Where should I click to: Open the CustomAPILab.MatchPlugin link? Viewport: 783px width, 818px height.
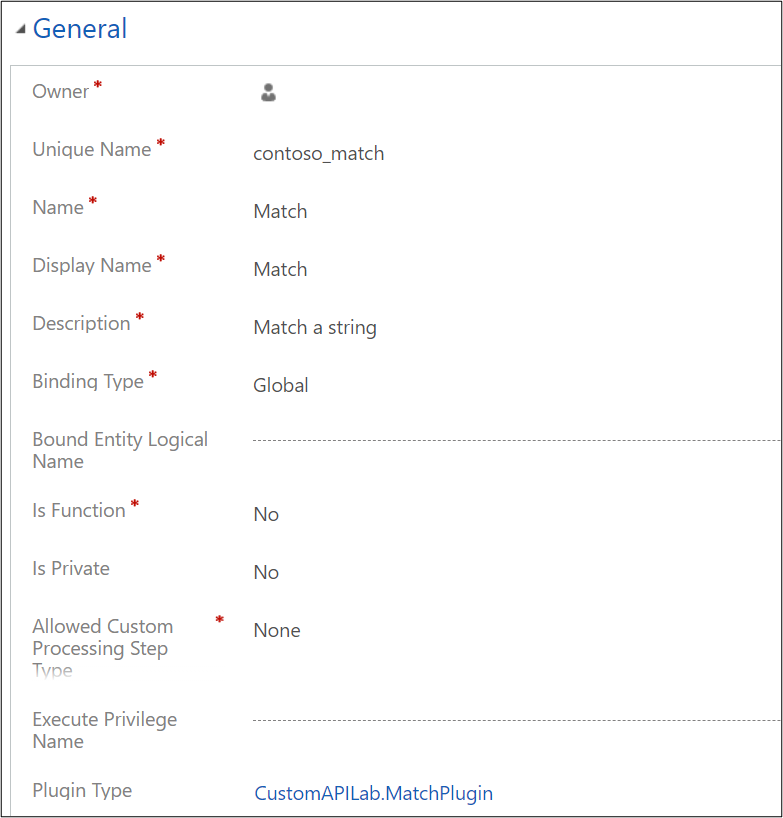tap(373, 793)
